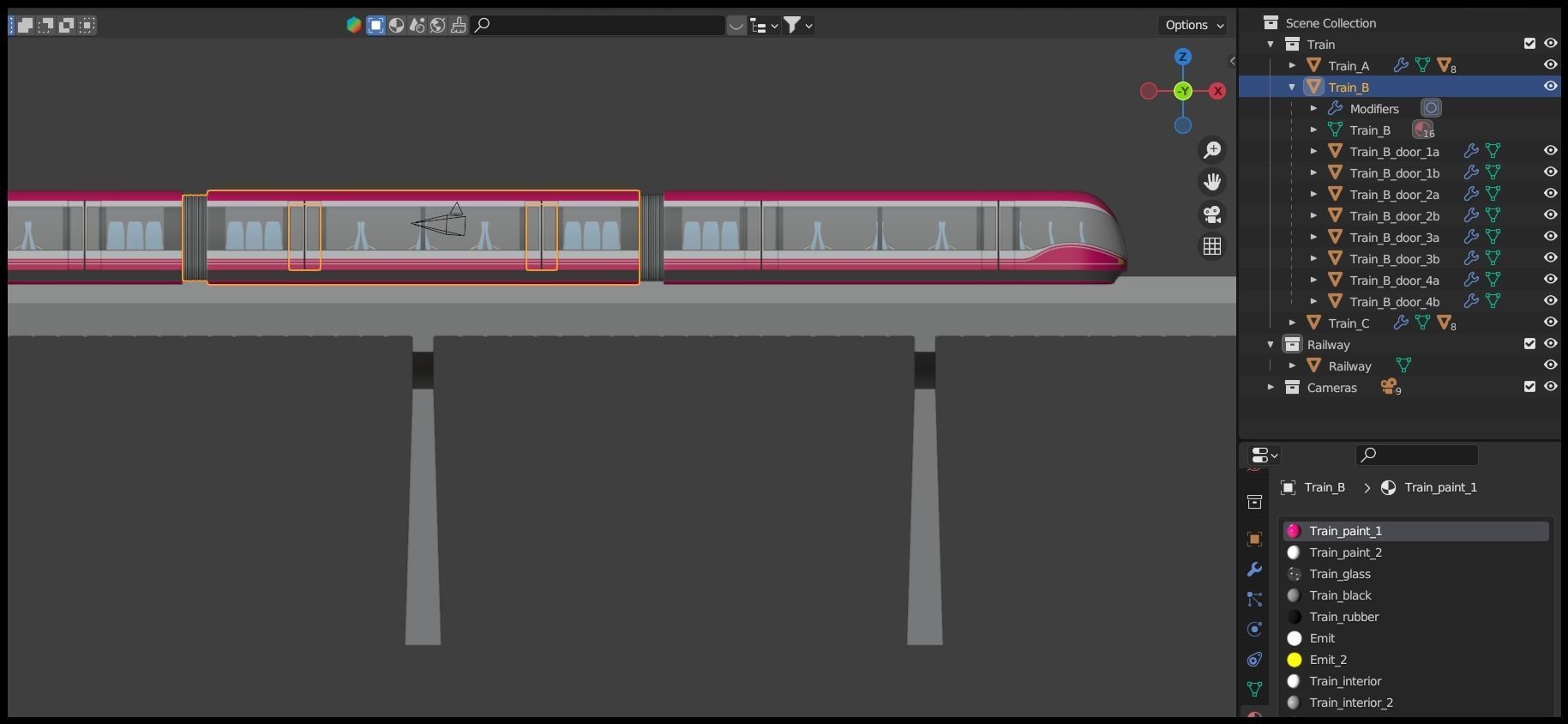Click the Properties editor search field

tap(1416, 455)
